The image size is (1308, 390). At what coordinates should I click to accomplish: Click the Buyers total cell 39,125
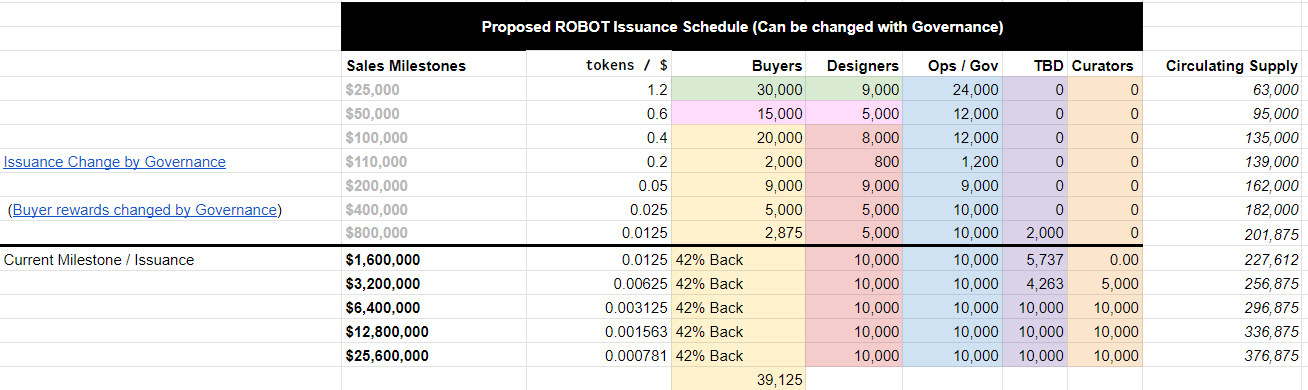(x=739, y=380)
